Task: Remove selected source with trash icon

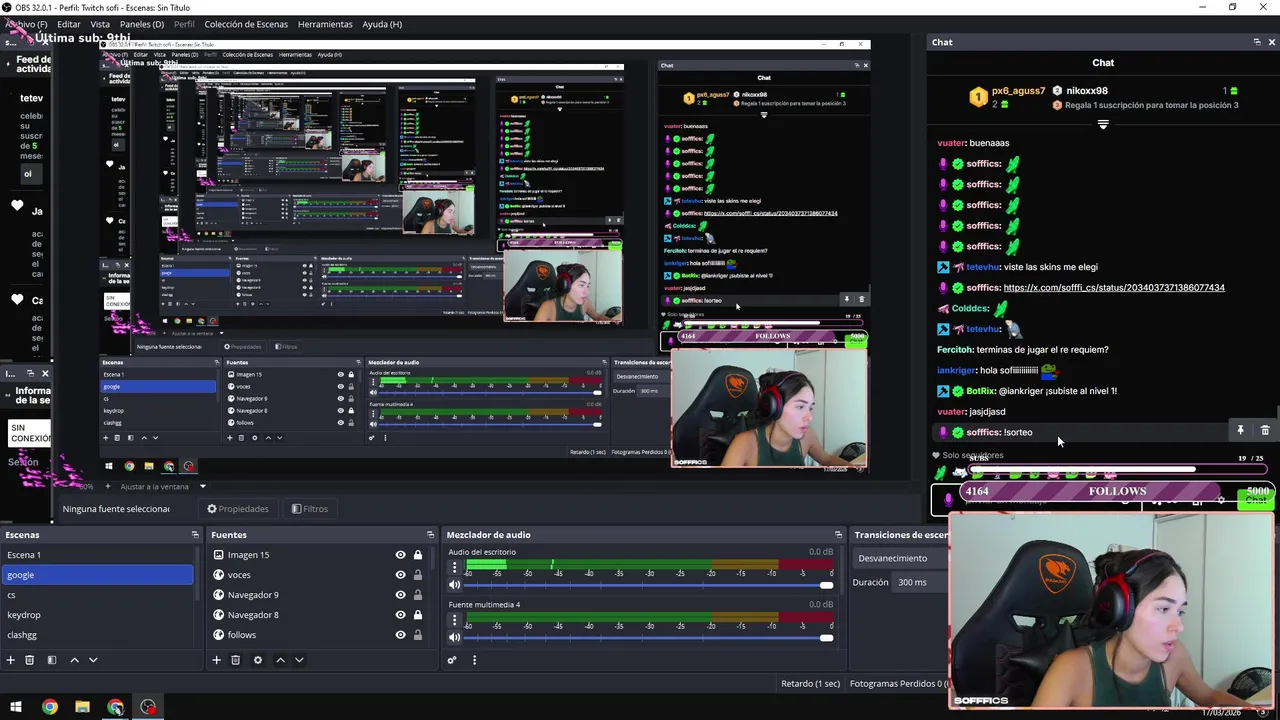Action: 235,660
